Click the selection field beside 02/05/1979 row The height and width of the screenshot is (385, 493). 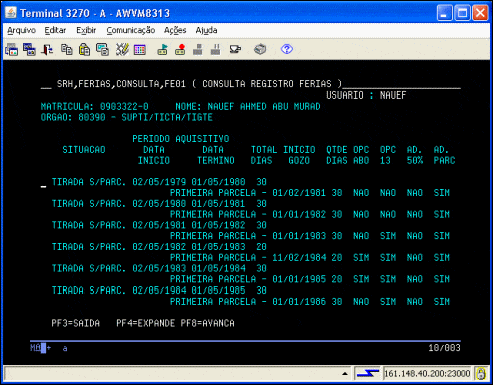point(44,183)
